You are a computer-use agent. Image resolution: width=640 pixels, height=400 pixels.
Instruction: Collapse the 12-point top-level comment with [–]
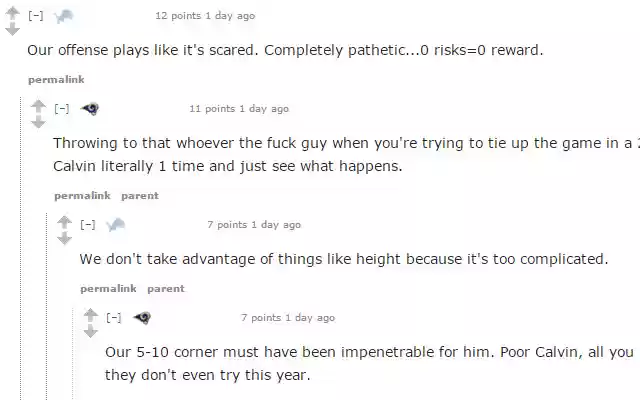34,16
